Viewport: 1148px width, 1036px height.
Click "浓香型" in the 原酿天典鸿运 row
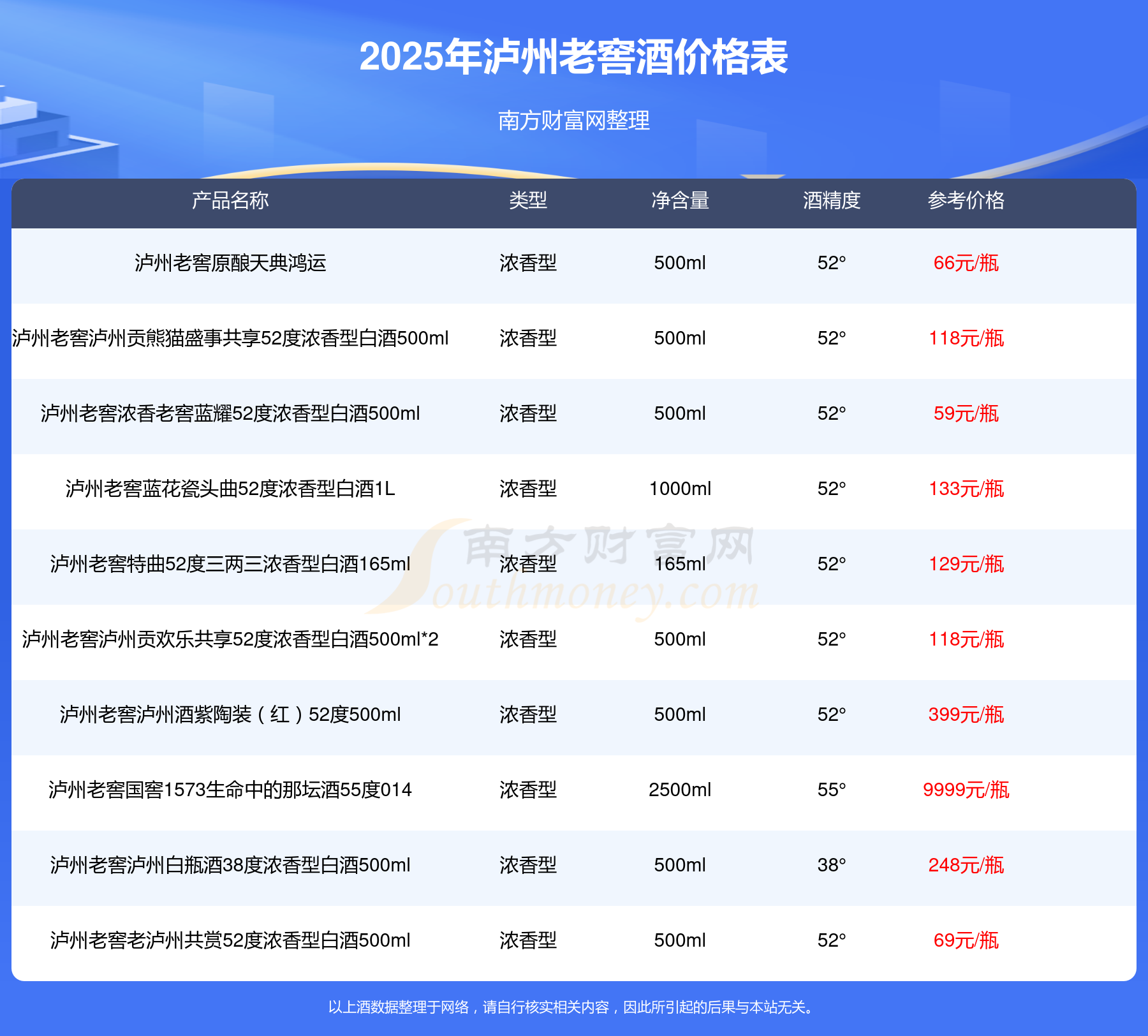tap(528, 263)
